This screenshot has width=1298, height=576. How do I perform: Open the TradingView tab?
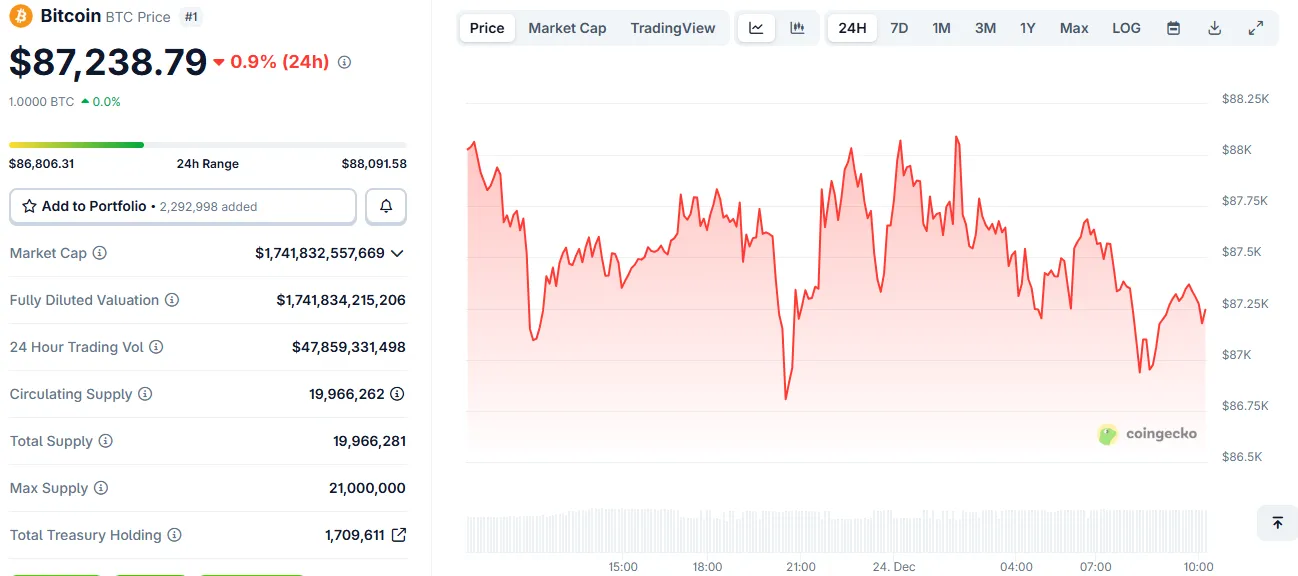[x=673, y=28]
